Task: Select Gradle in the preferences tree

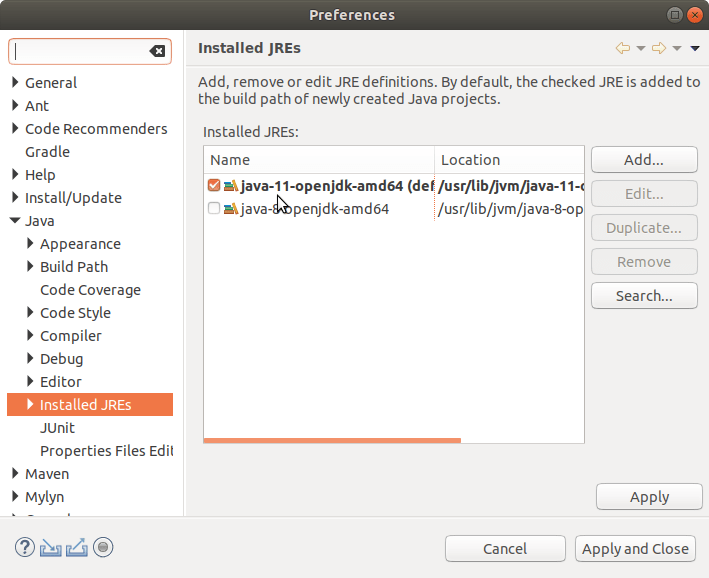Action: coord(47,152)
